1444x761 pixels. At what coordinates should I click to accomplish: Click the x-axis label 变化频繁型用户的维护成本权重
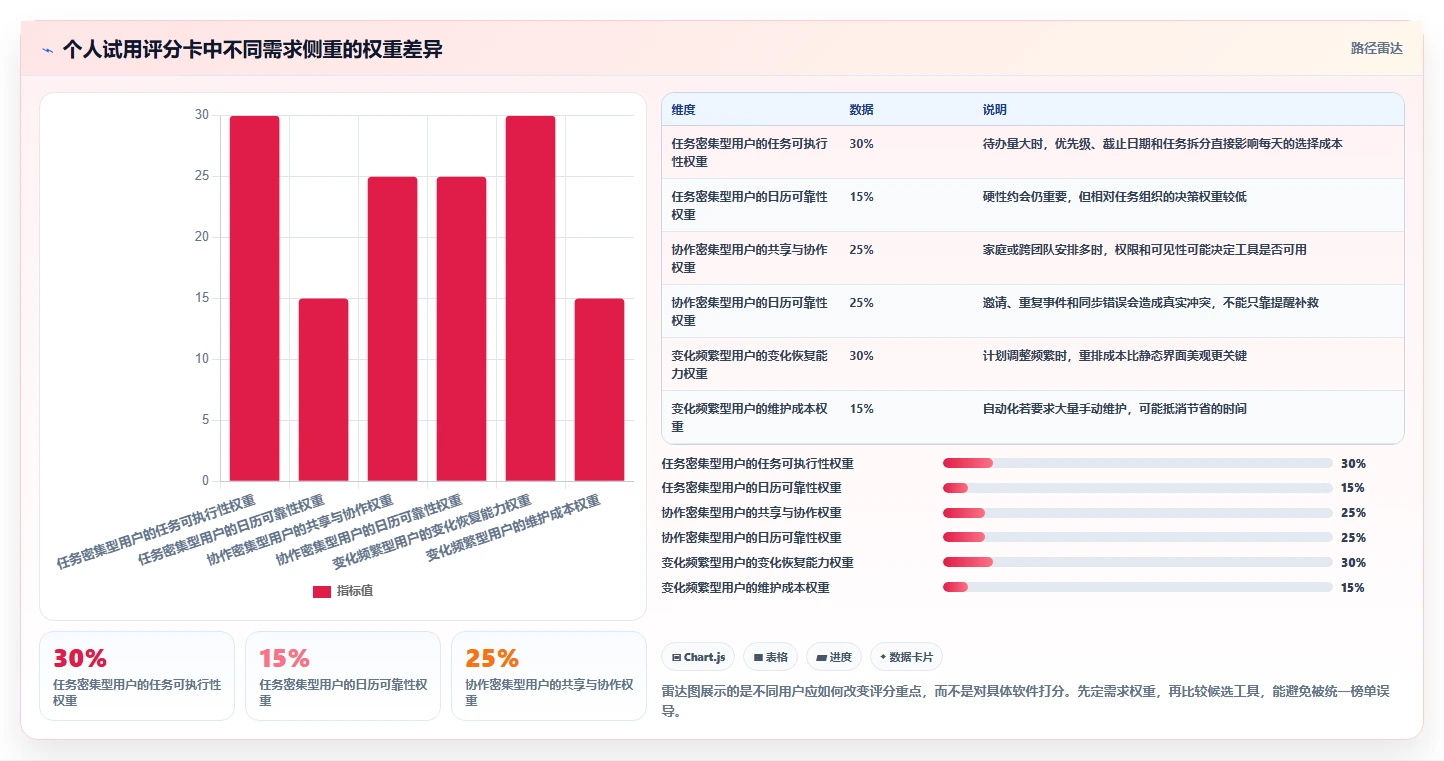point(514,528)
